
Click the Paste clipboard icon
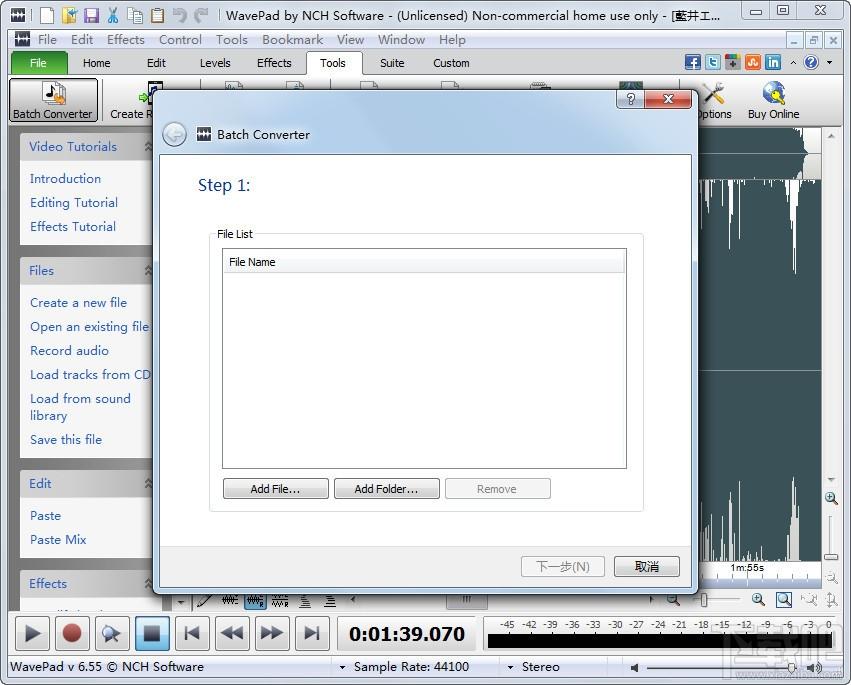pyautogui.click(x=157, y=15)
